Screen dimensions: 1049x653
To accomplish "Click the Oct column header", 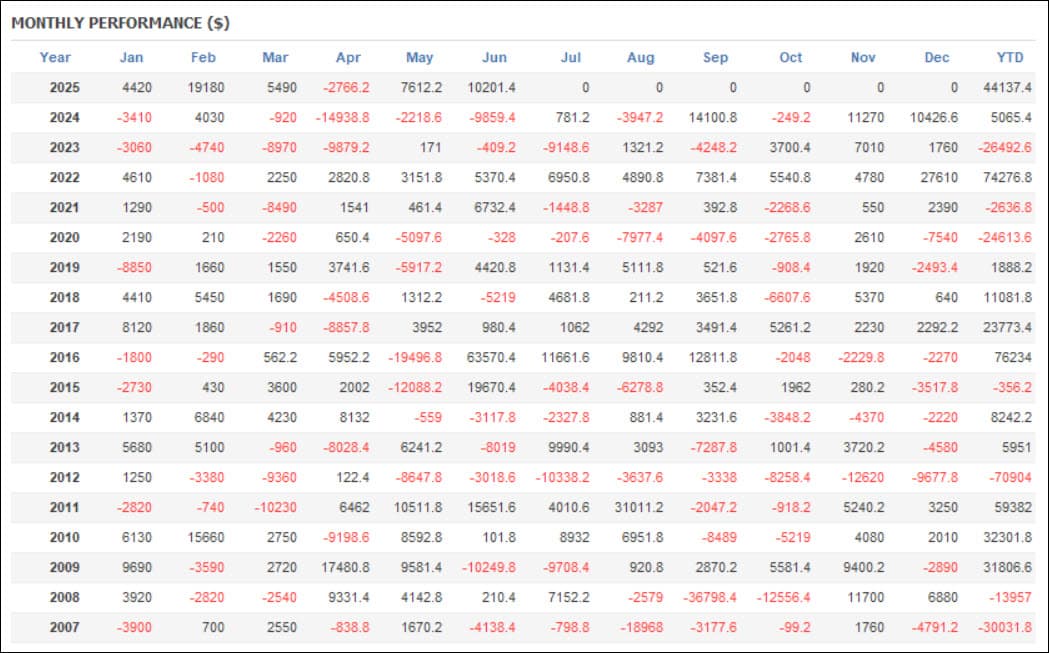I will [x=791, y=58].
